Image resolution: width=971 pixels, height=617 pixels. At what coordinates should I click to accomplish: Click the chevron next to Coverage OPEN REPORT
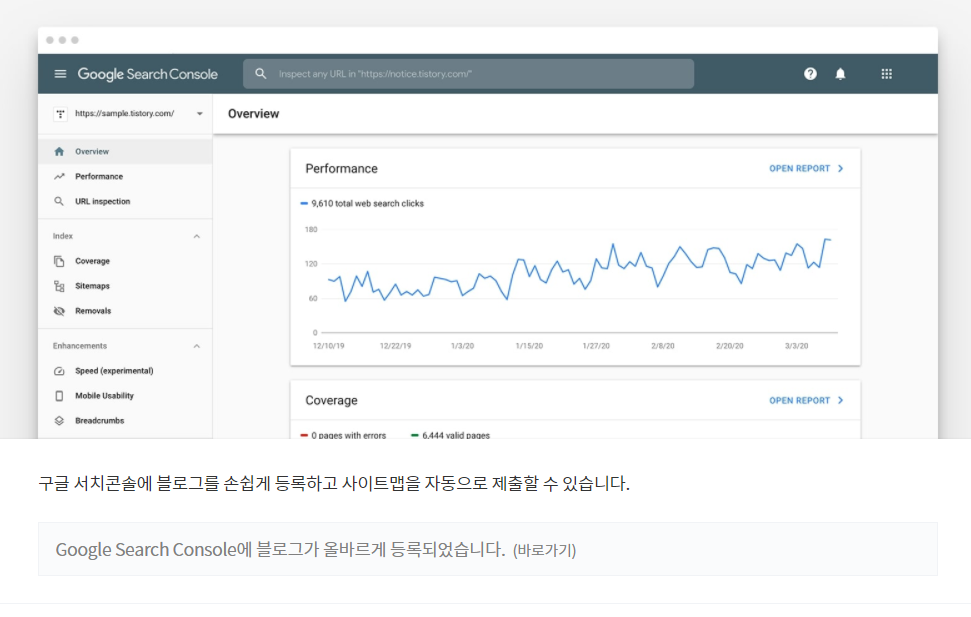point(840,400)
